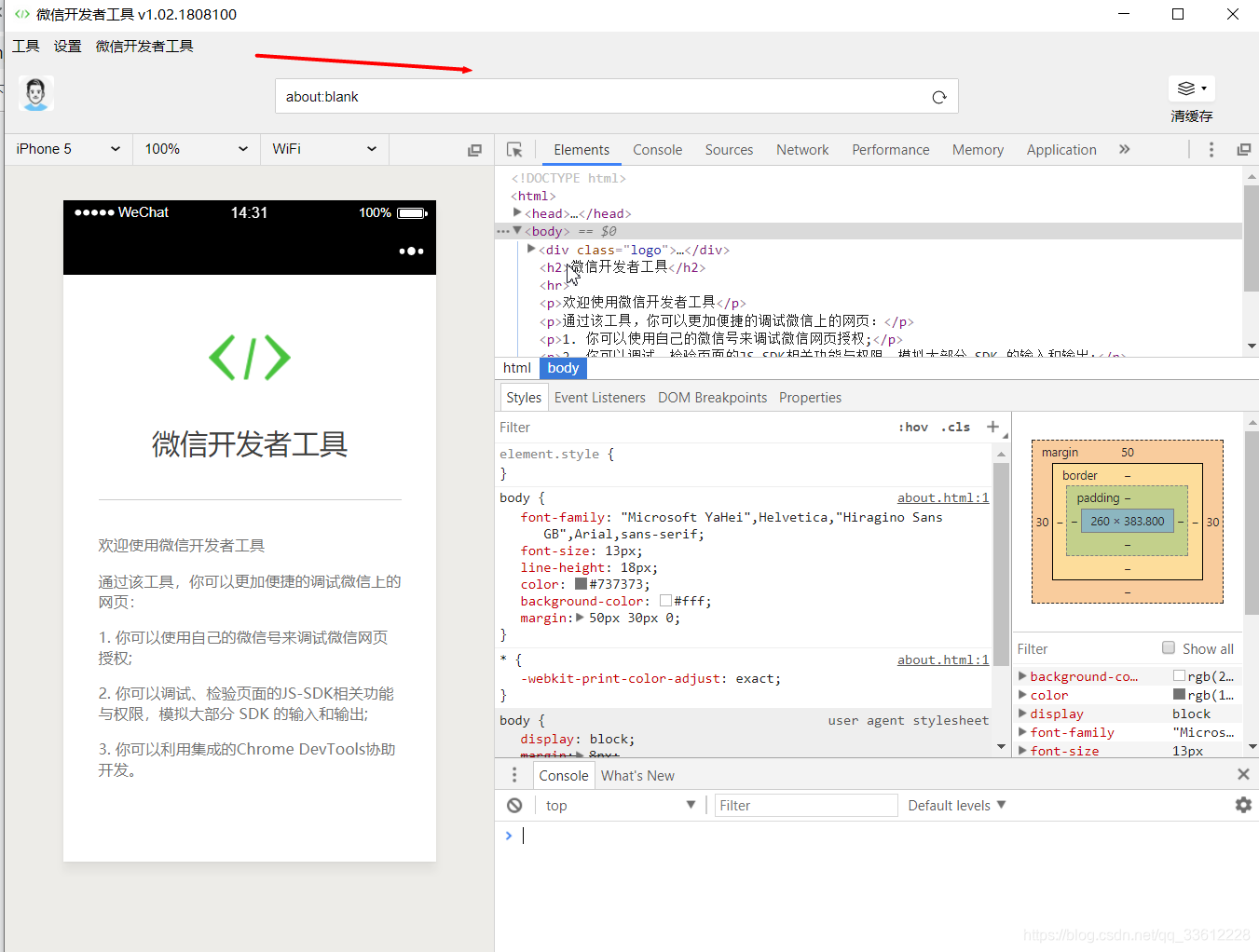Open the about.html:1 stylesheet link
The height and width of the screenshot is (952, 1259).
[942, 497]
